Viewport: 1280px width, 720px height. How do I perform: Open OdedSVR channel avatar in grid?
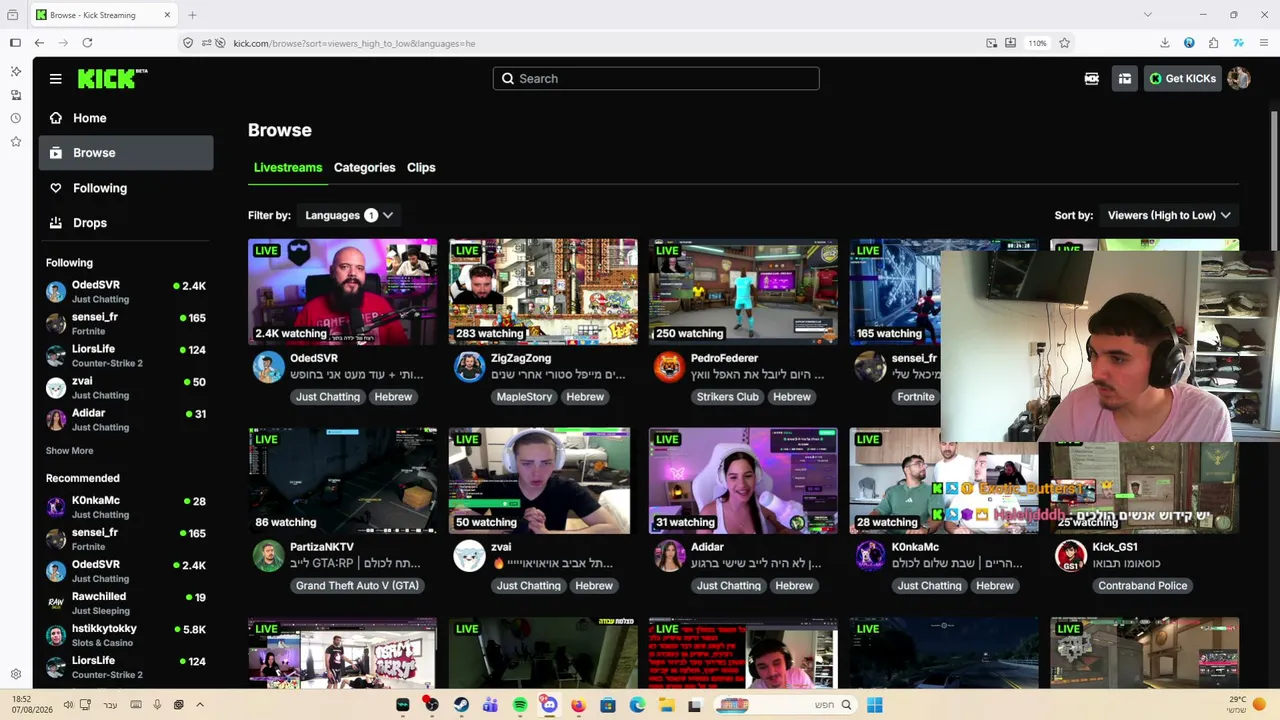point(268,367)
